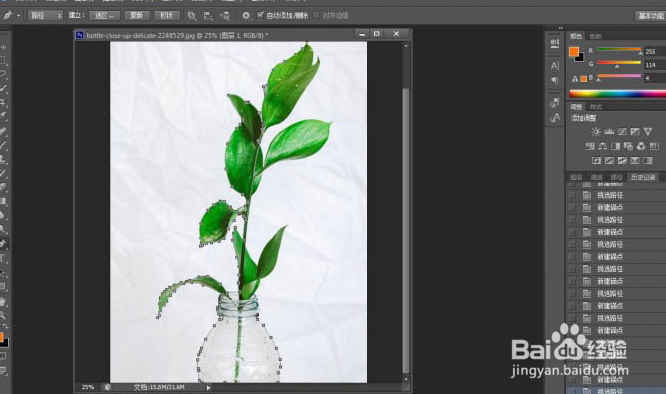Image resolution: width=666 pixels, height=394 pixels.
Task: Open the Pen tool preset picker
Action: [17, 16]
